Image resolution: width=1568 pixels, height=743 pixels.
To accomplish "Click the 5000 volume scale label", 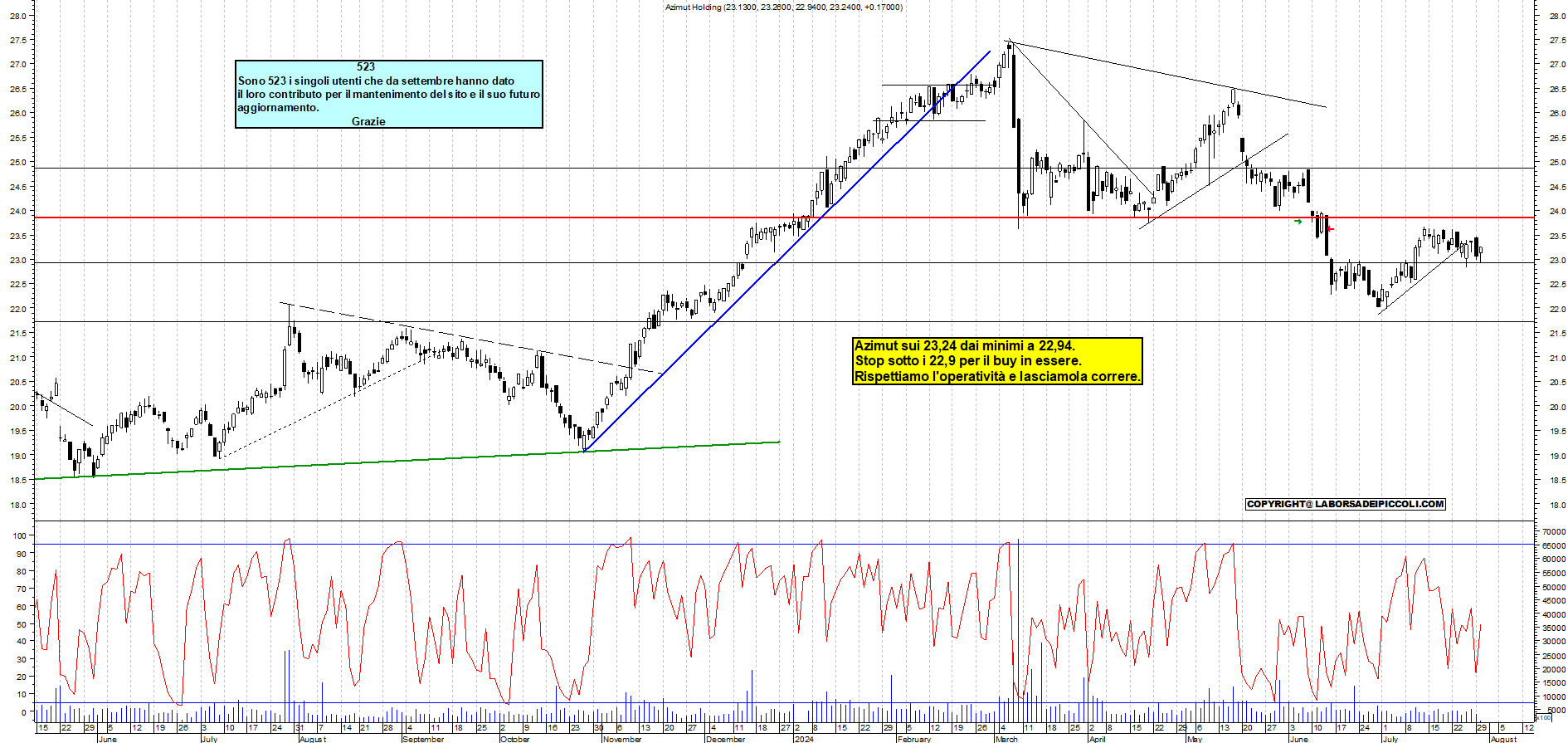I will coord(1556,711).
